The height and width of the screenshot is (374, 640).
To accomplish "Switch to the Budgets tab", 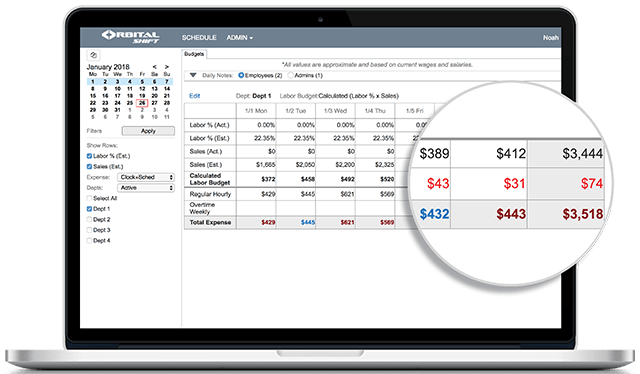I will pyautogui.click(x=194, y=54).
